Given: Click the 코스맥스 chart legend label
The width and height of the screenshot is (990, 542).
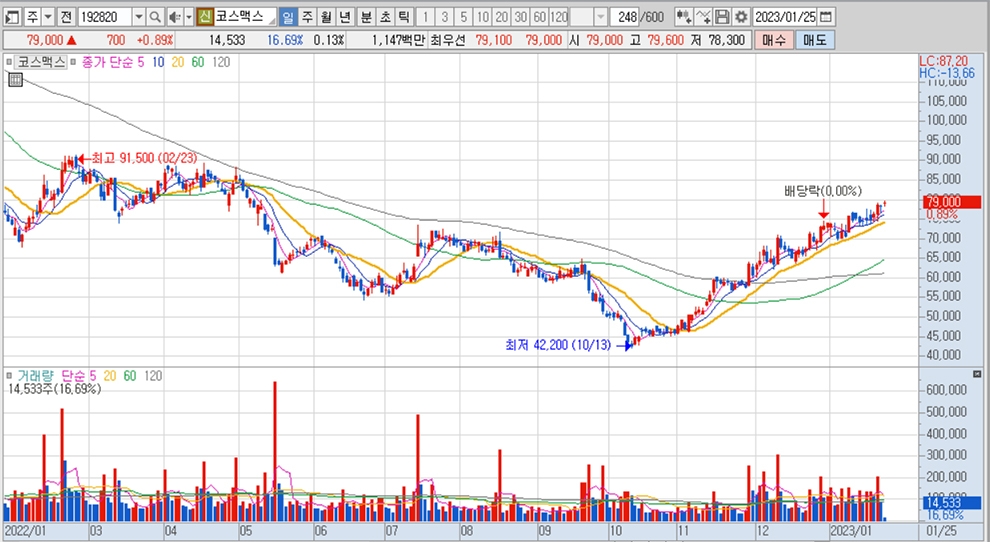Looking at the screenshot, I should pyautogui.click(x=40, y=62).
